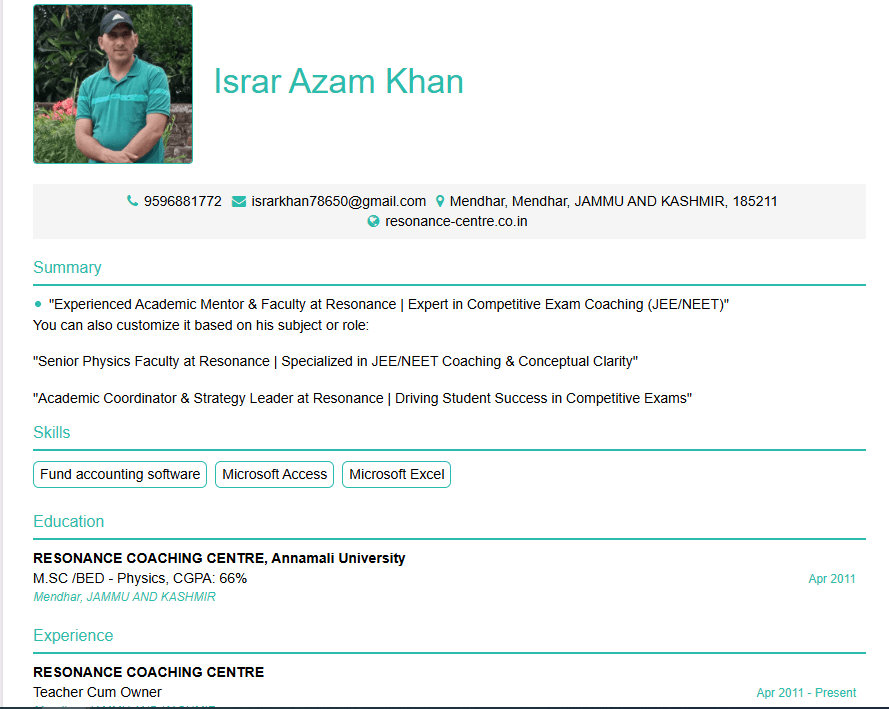
Task: Click the israrkhan78650@gmail.com email address
Action: 338,201
